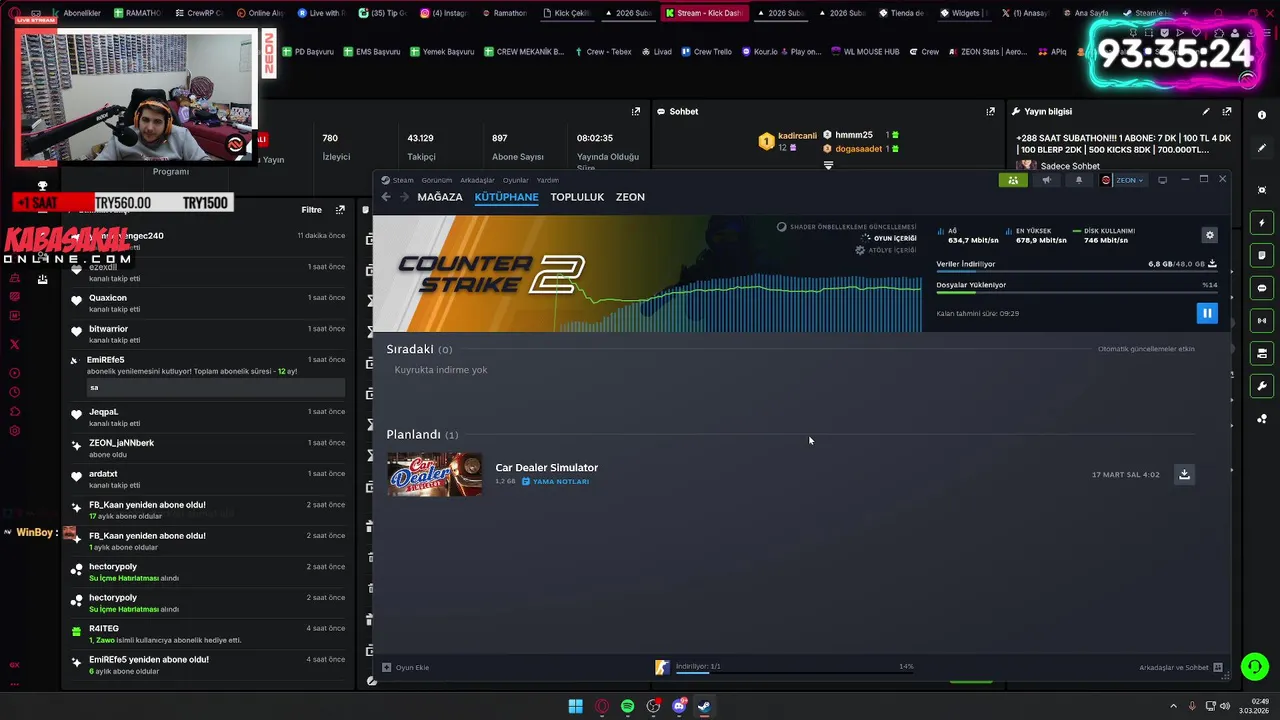
Task: Click the Oyun Ekle button
Action: coord(406,667)
